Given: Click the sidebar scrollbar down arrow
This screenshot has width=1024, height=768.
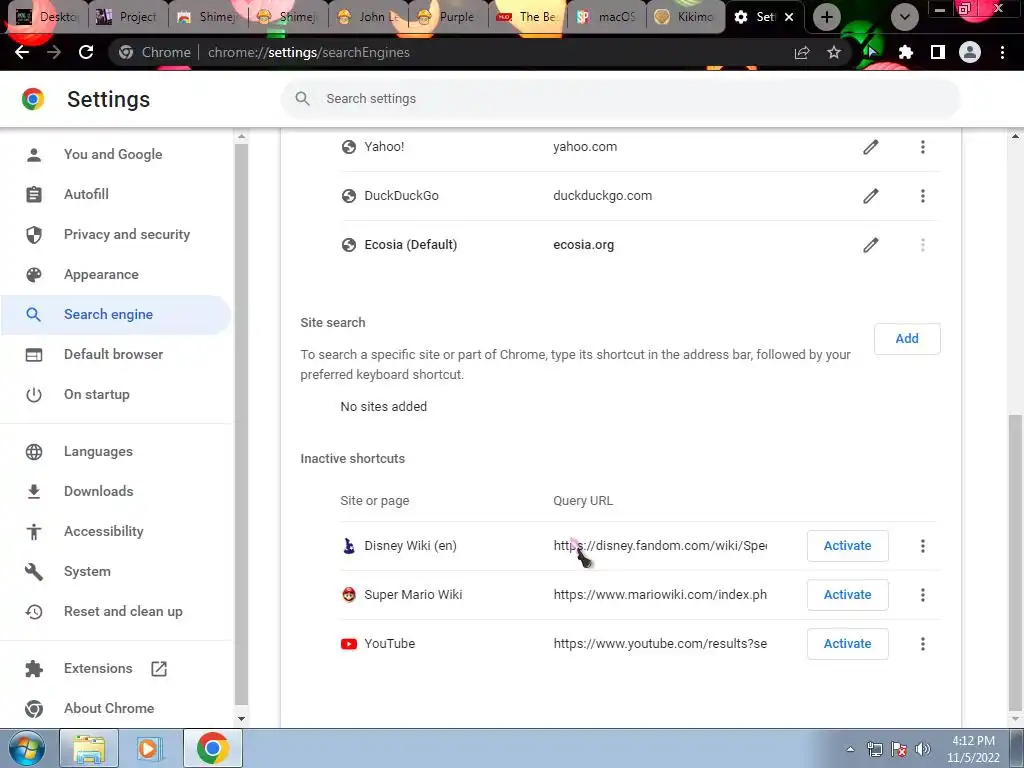Looking at the screenshot, I should 241,718.
